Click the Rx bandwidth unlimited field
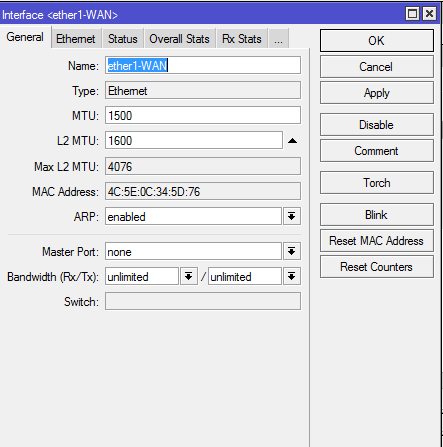This screenshot has height=447, width=443. pyautogui.click(x=142, y=276)
